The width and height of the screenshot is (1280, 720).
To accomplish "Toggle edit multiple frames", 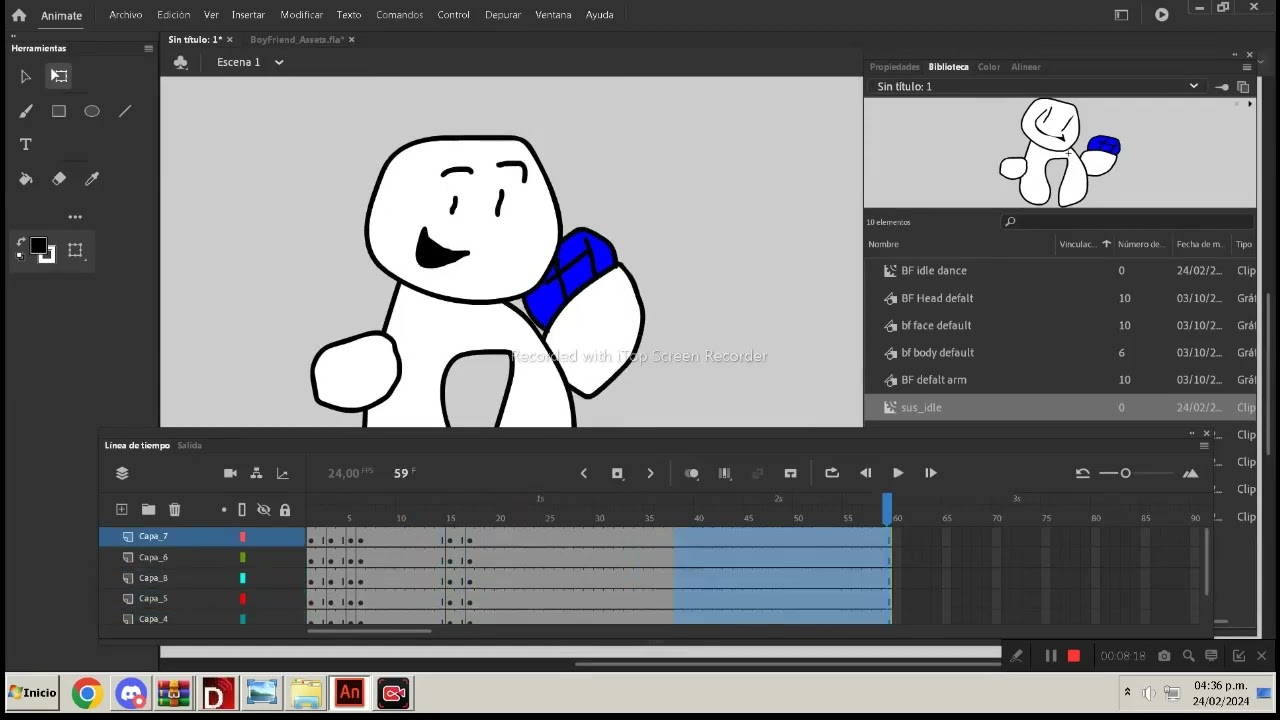I will 725,473.
